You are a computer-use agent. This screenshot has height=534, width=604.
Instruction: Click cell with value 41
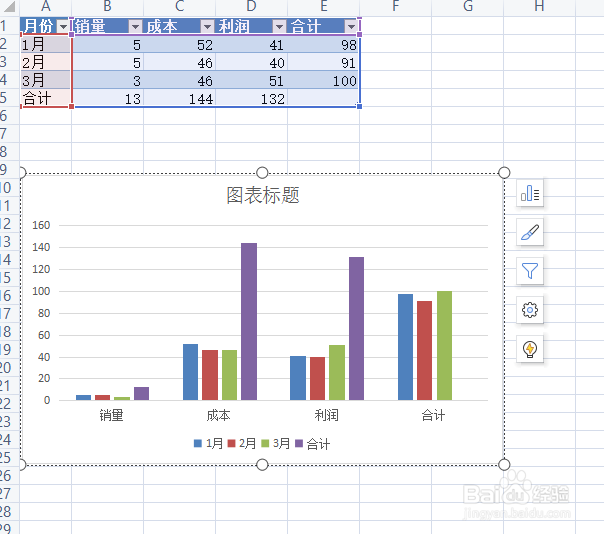click(x=252, y=45)
